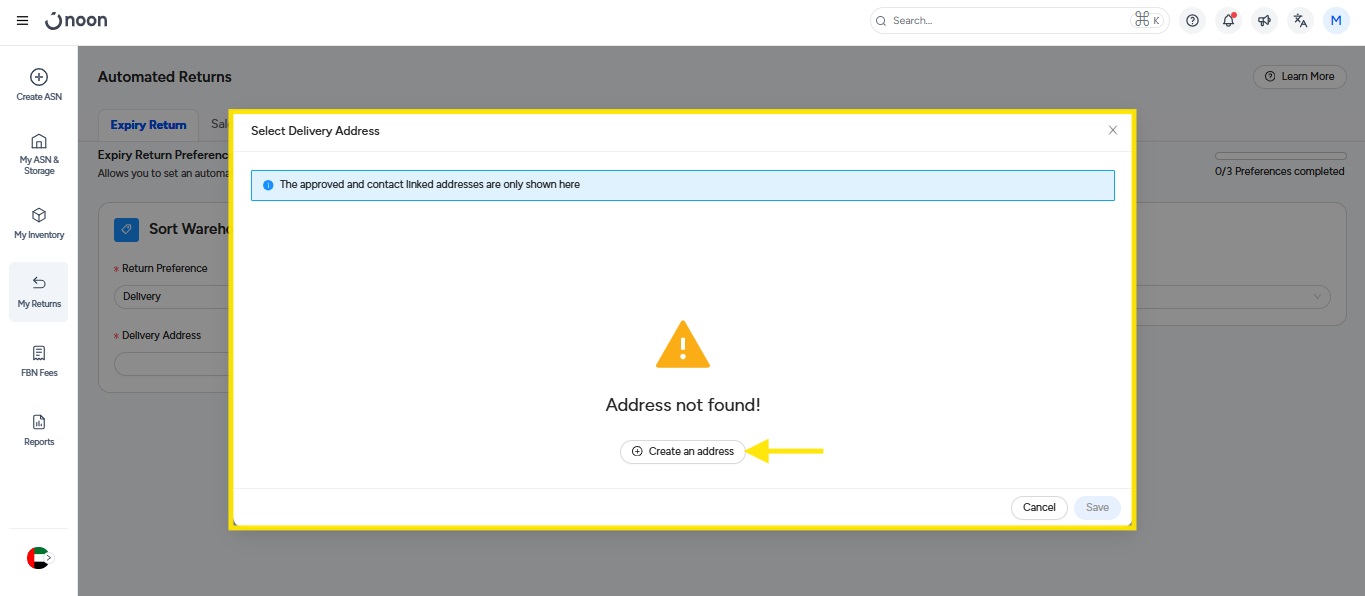
Task: Open the Return Preference Delivery dropdown
Action: pos(170,296)
